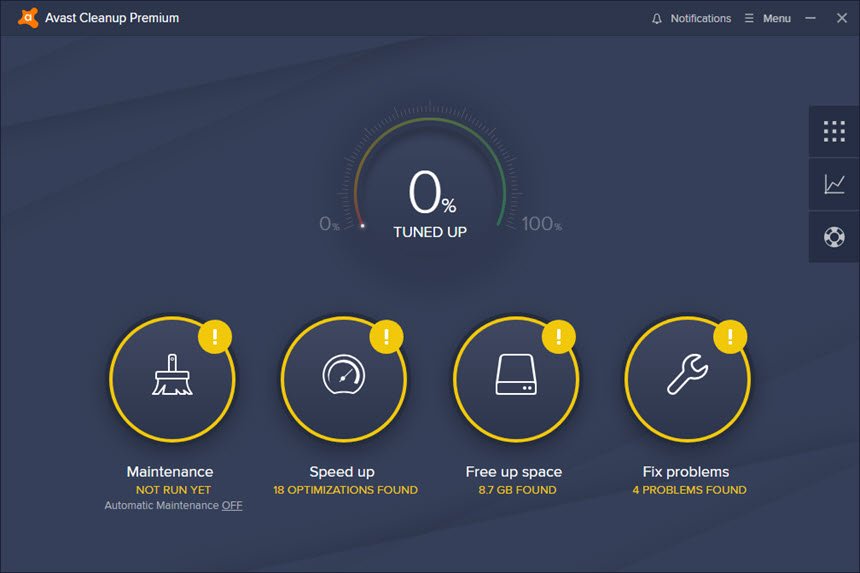Click 8.7 GB FOUND text
The height and width of the screenshot is (573, 860).
point(517,490)
